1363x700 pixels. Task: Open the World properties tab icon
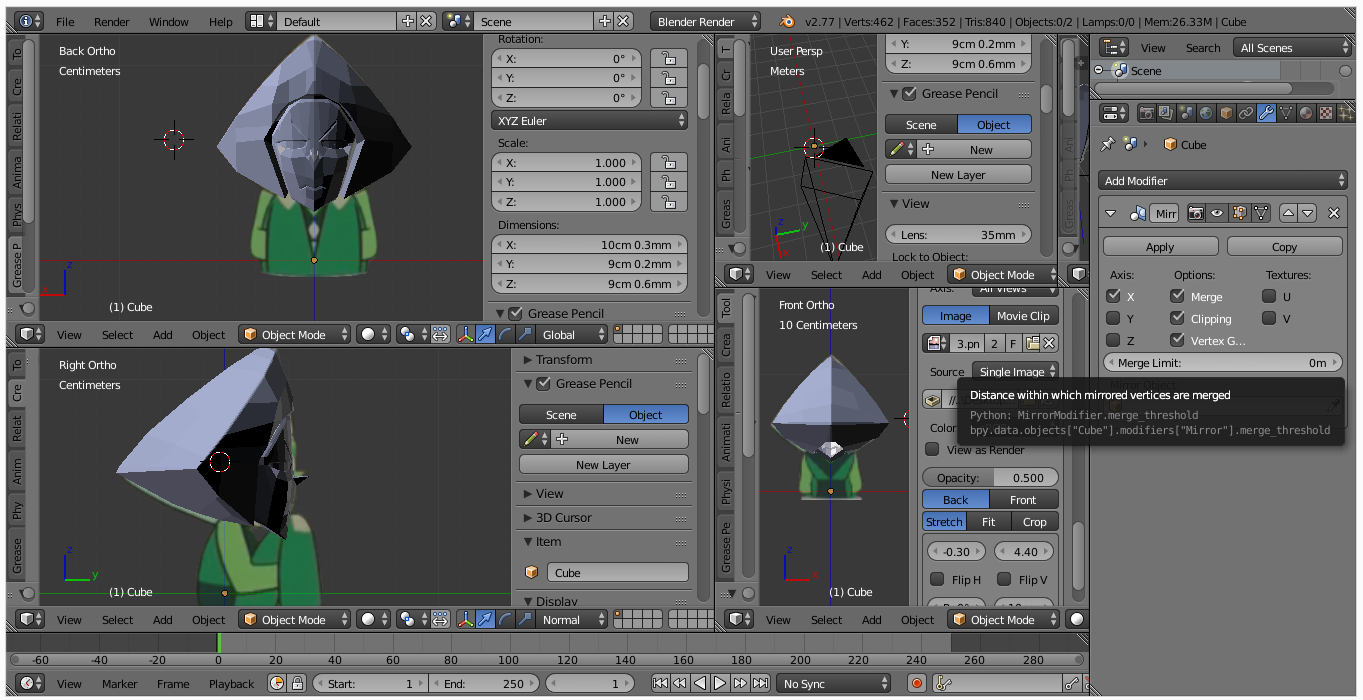pyautogui.click(x=1206, y=113)
